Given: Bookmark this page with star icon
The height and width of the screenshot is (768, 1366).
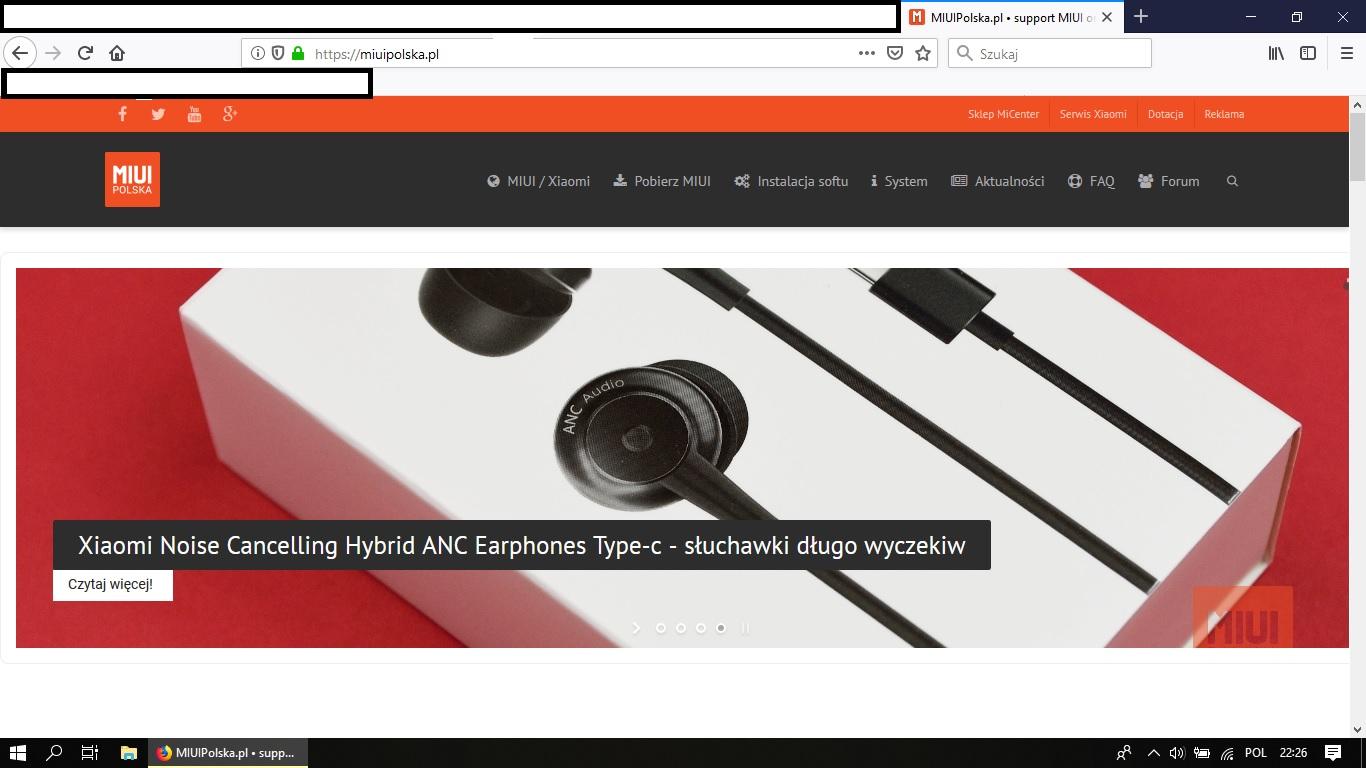Looking at the screenshot, I should pyautogui.click(x=923, y=53).
